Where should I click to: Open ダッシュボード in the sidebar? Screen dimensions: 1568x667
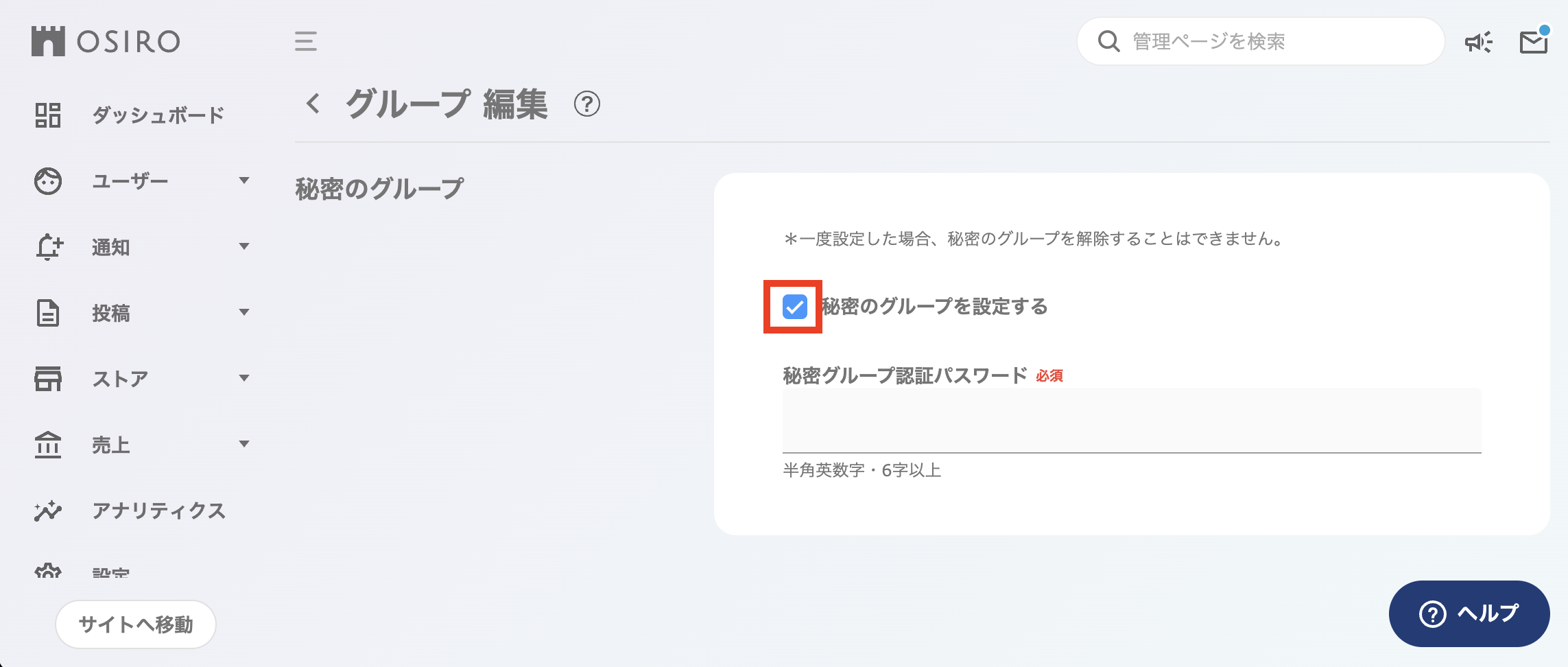tap(158, 115)
